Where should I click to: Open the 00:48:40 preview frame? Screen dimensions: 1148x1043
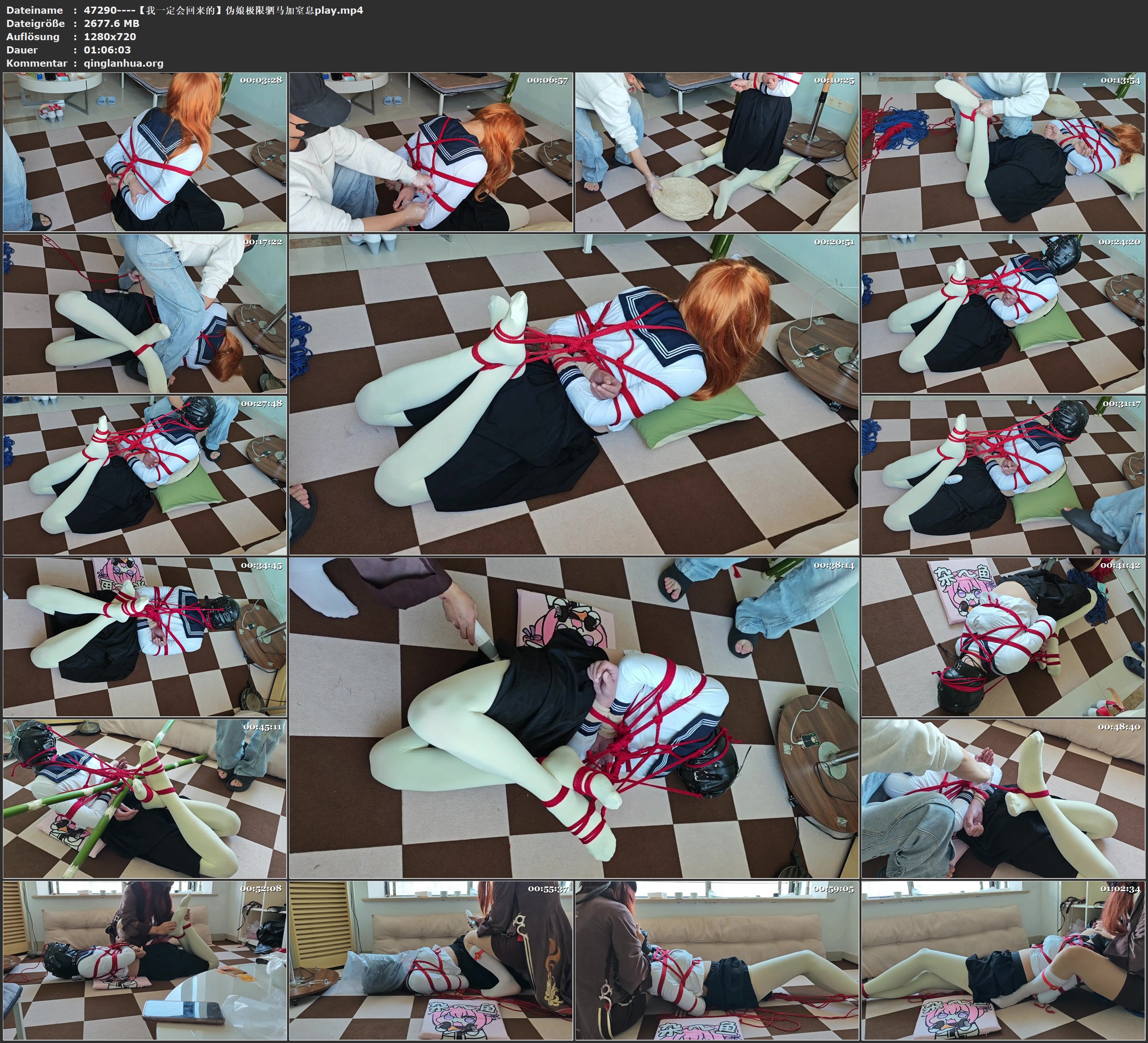1003,799
